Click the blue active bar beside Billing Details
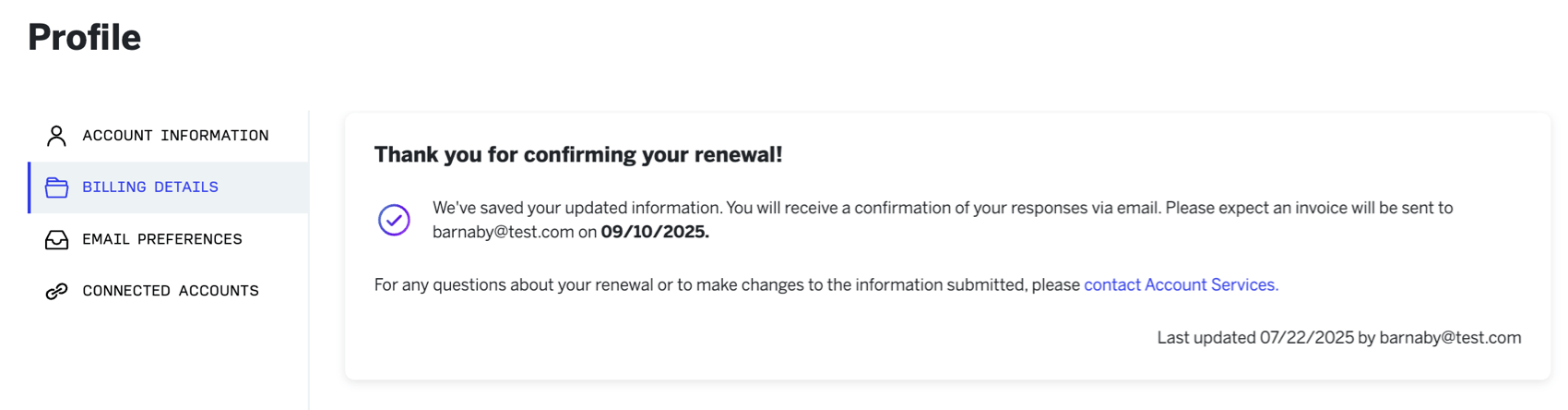 30,187
